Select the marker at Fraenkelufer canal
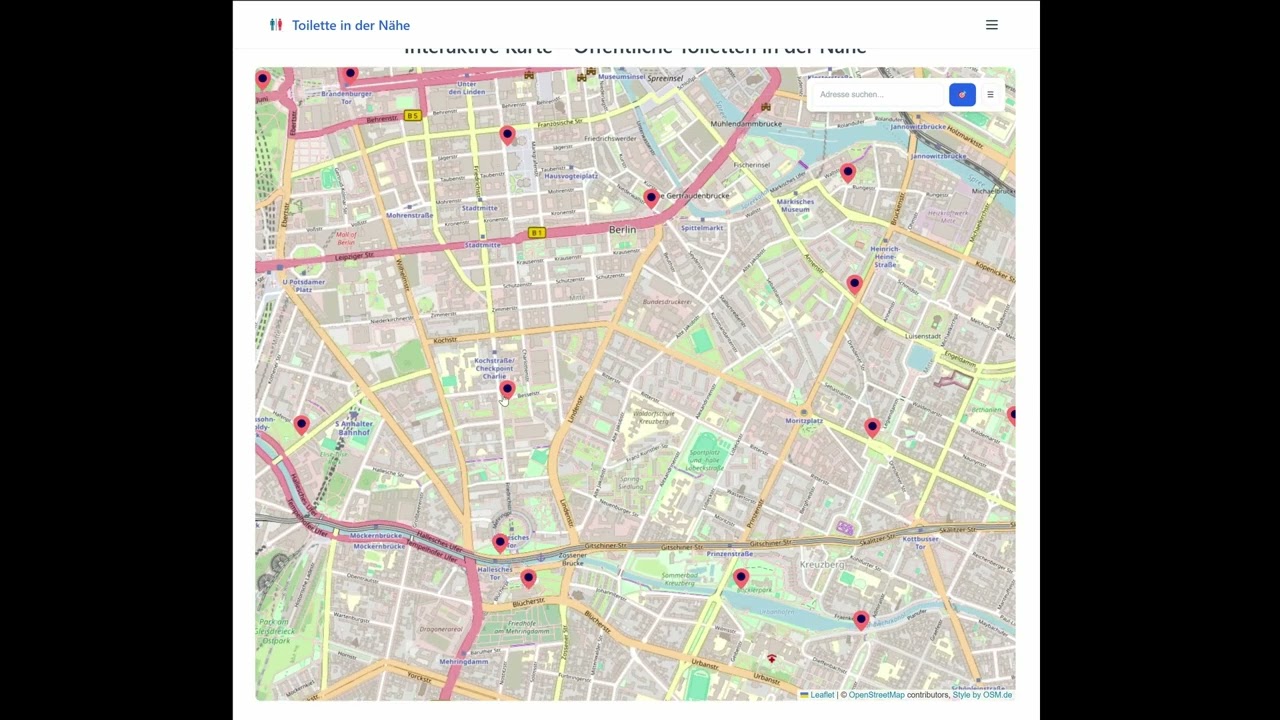Screen dimensions: 1280x720 861,620
